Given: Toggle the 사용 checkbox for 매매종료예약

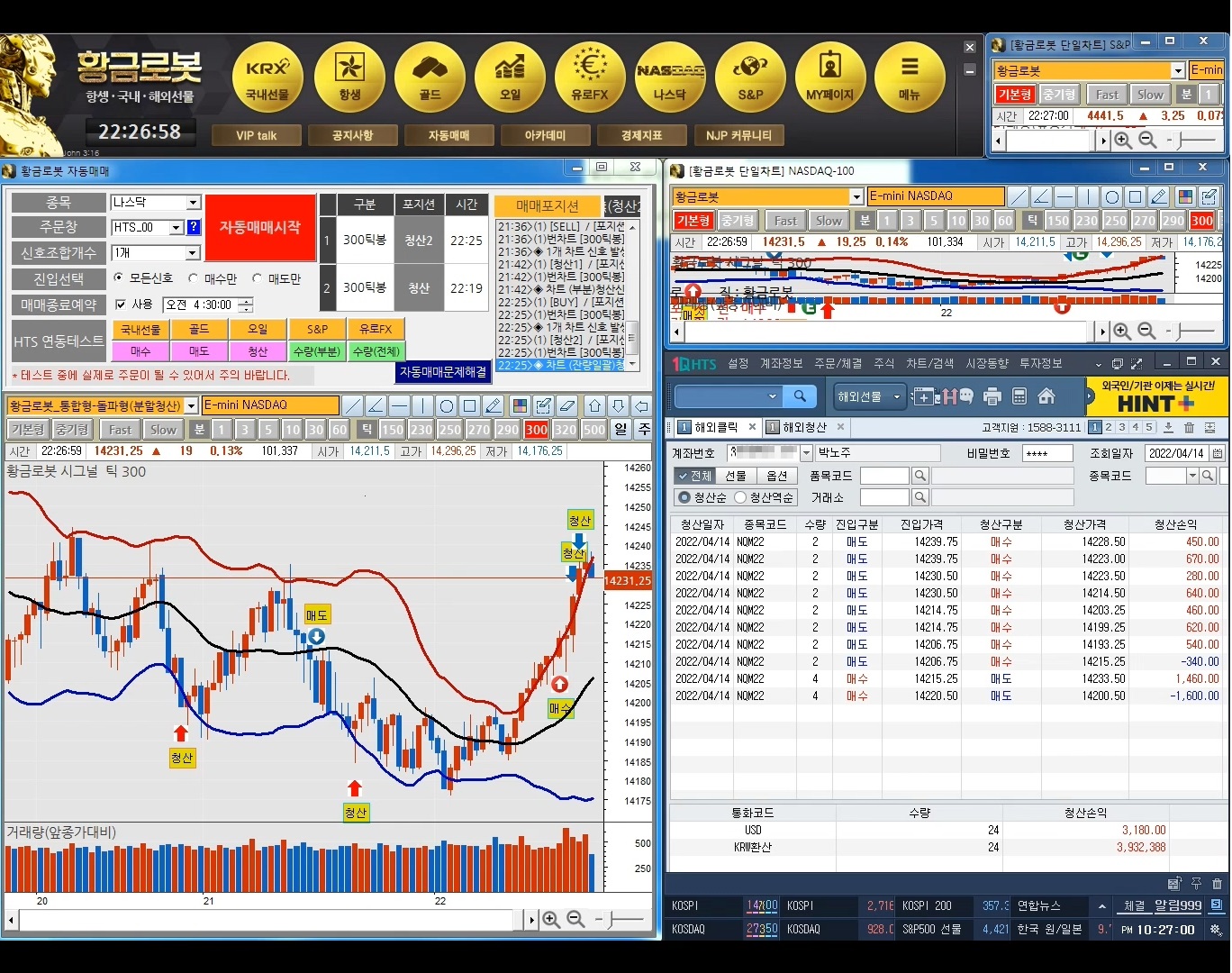Looking at the screenshot, I should tap(121, 305).
